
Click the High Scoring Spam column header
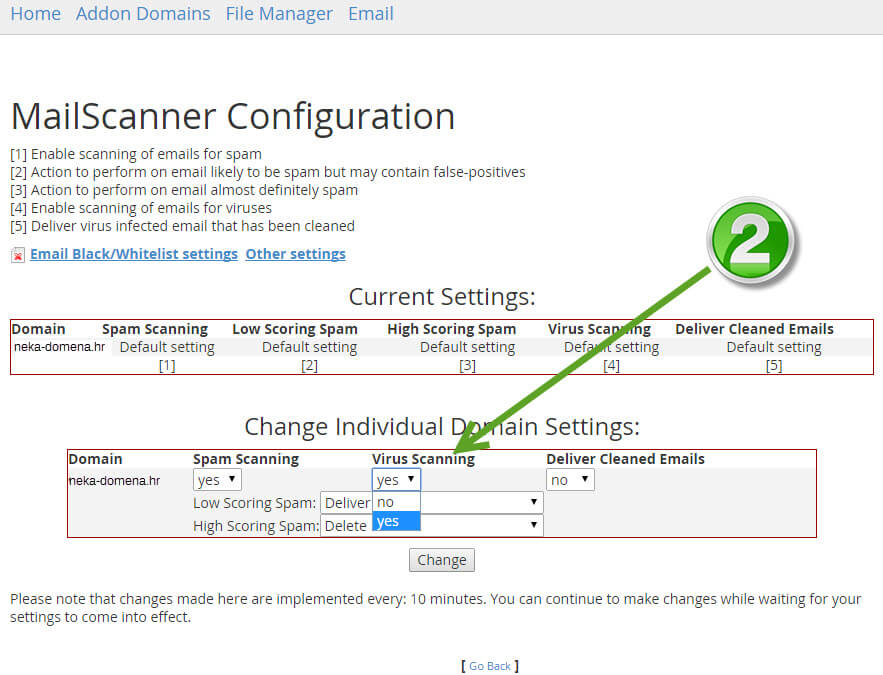[452, 329]
